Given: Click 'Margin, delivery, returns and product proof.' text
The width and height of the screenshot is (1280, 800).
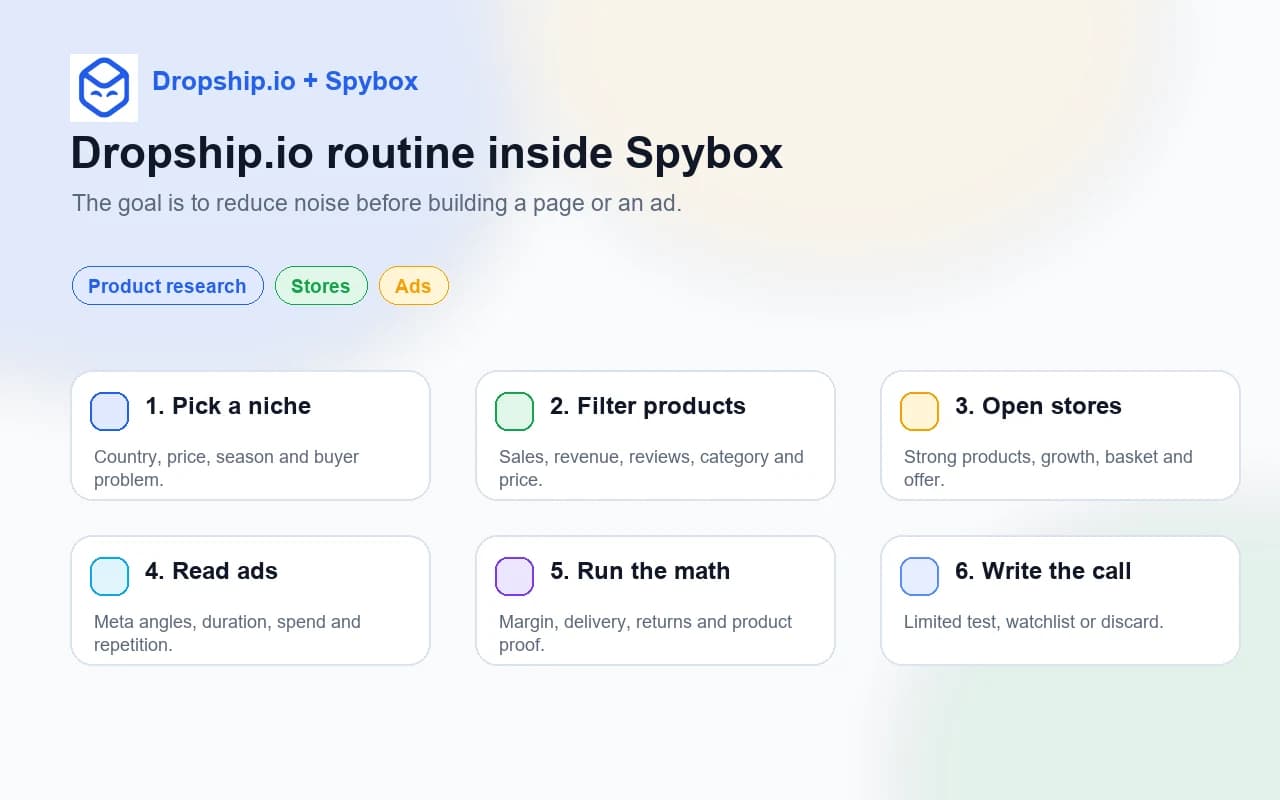Looking at the screenshot, I should tap(646, 633).
